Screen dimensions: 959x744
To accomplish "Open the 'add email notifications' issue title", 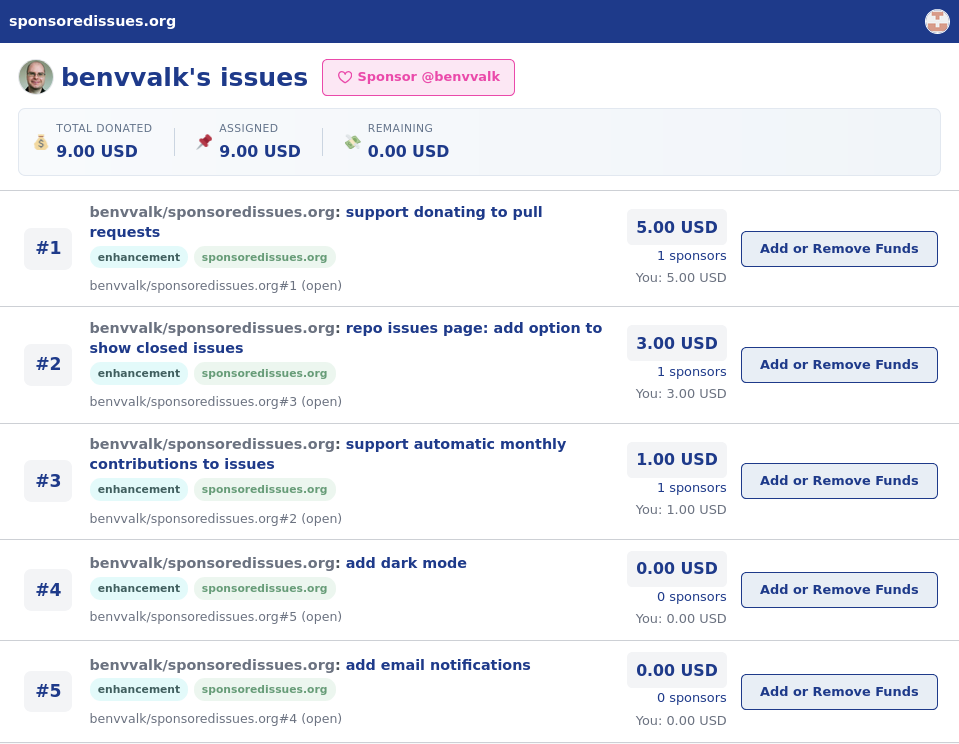I will pyautogui.click(x=437, y=665).
